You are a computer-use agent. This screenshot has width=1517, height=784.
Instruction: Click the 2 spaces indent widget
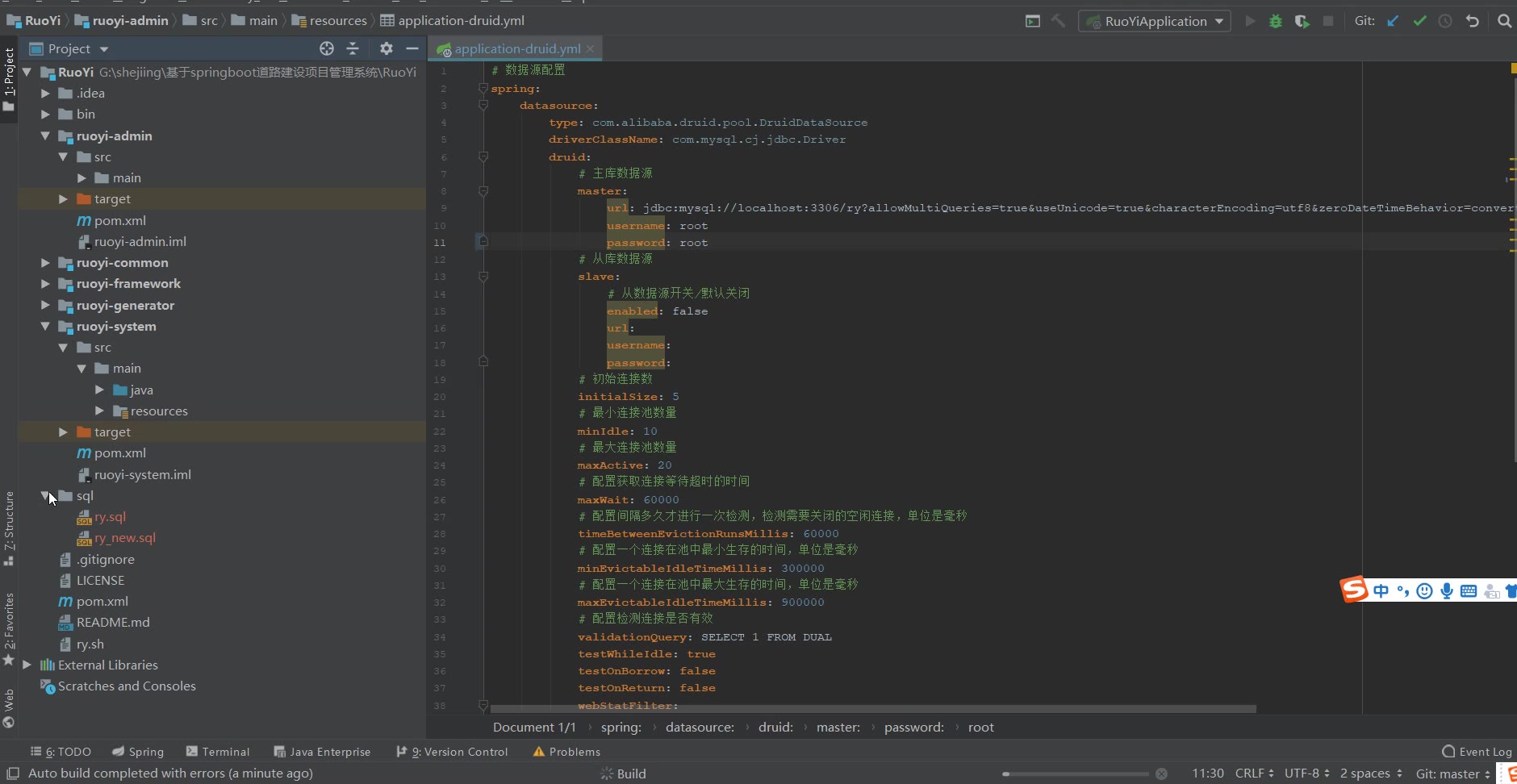click(1371, 774)
